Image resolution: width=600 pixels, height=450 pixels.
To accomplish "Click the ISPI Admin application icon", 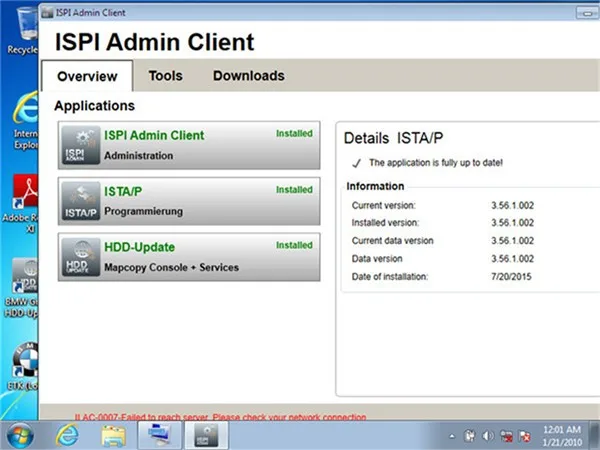I will tap(81, 145).
